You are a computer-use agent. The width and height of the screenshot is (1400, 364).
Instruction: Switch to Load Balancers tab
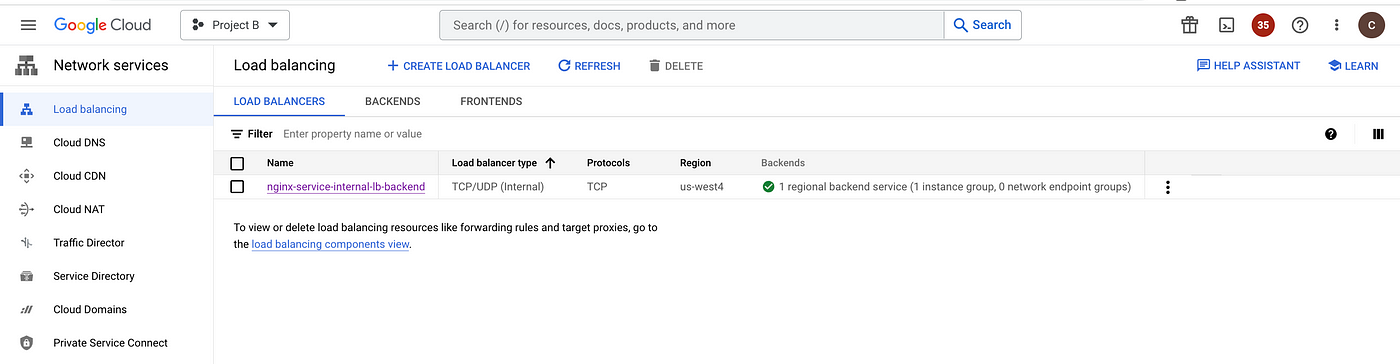(x=279, y=101)
